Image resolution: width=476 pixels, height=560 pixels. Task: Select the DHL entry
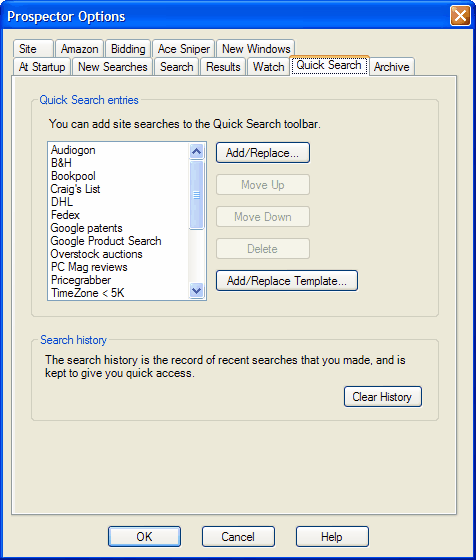tap(118, 202)
